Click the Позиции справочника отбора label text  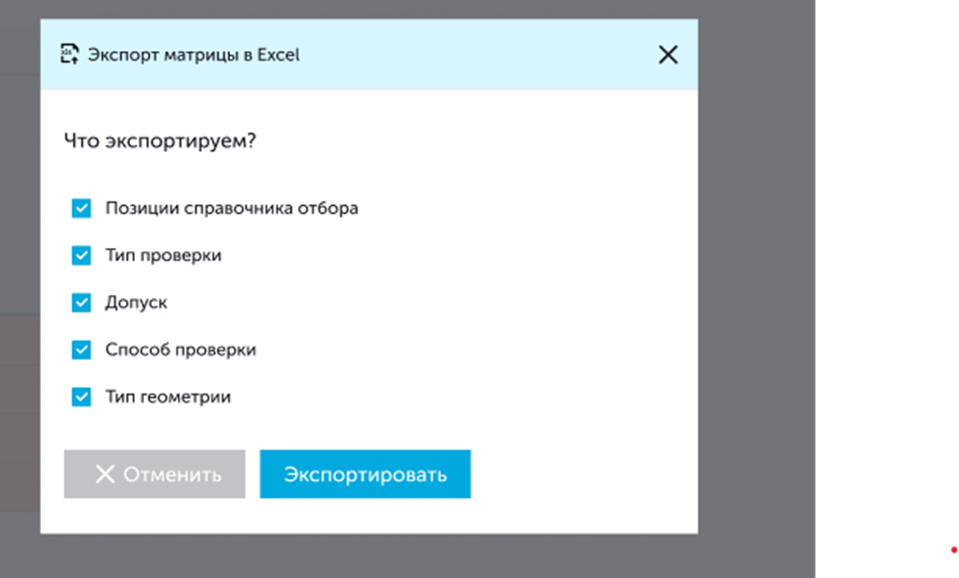(x=231, y=208)
